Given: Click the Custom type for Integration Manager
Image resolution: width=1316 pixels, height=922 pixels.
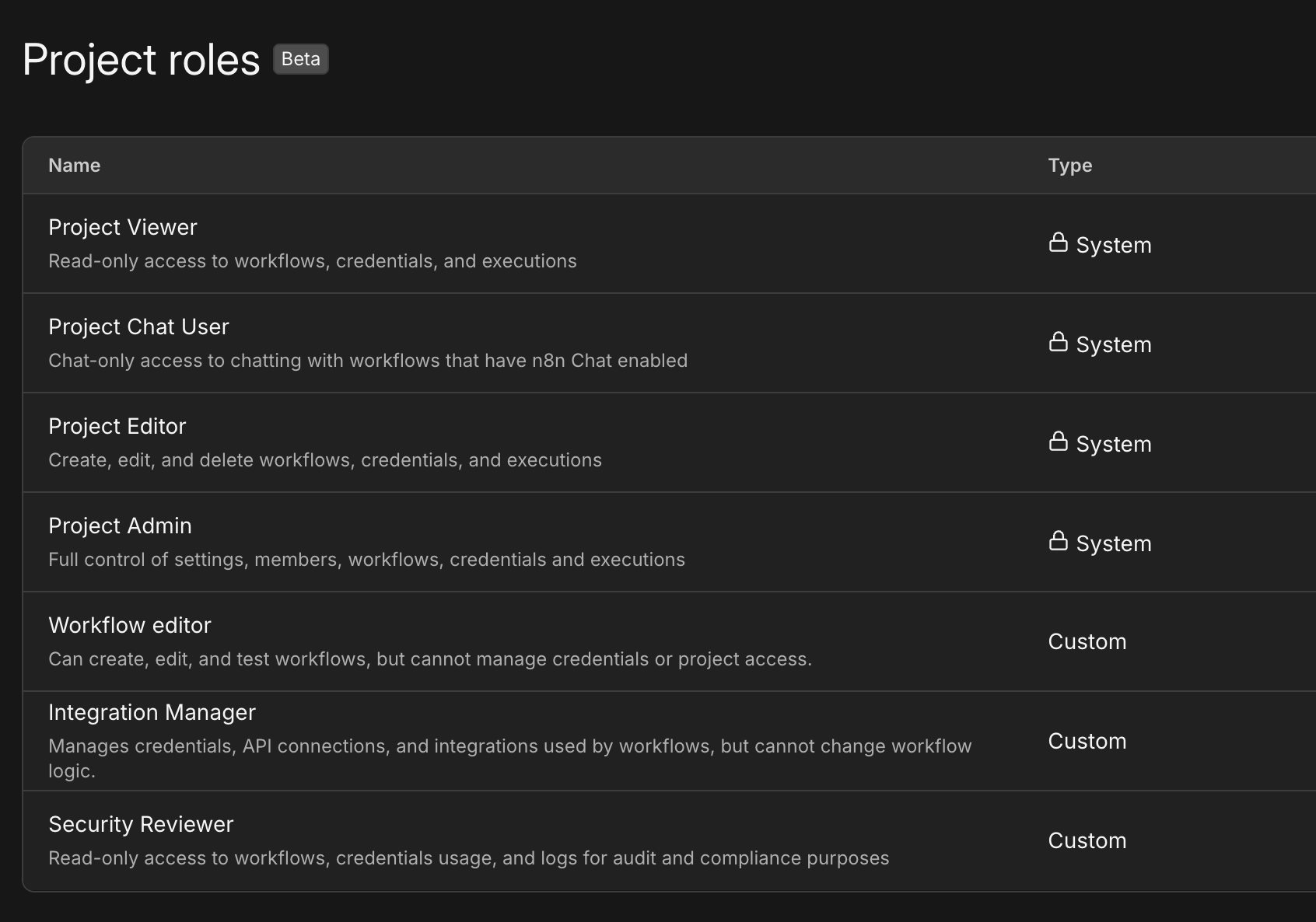Looking at the screenshot, I should pos(1087,741).
